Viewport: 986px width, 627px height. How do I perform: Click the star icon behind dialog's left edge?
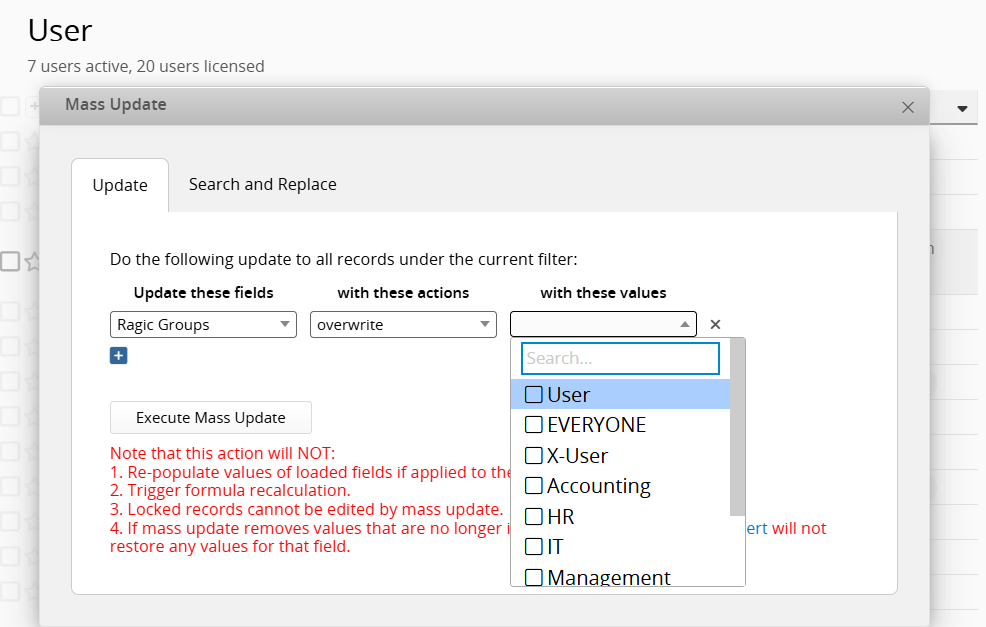coord(33,261)
